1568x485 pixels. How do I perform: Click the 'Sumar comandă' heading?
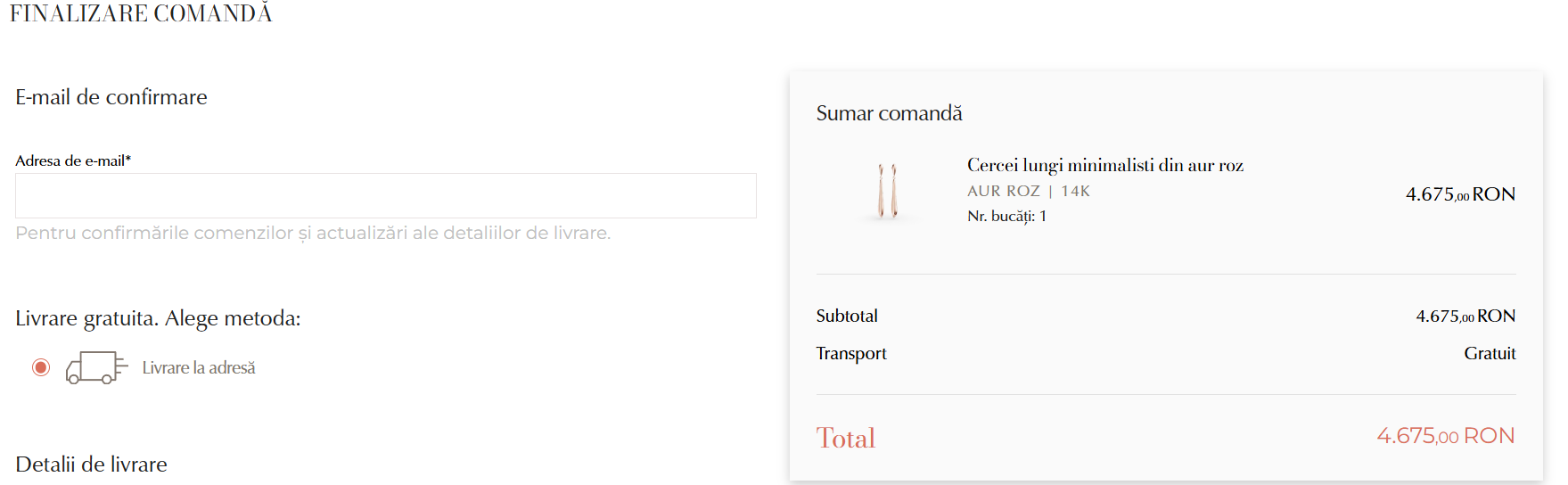coord(889,113)
